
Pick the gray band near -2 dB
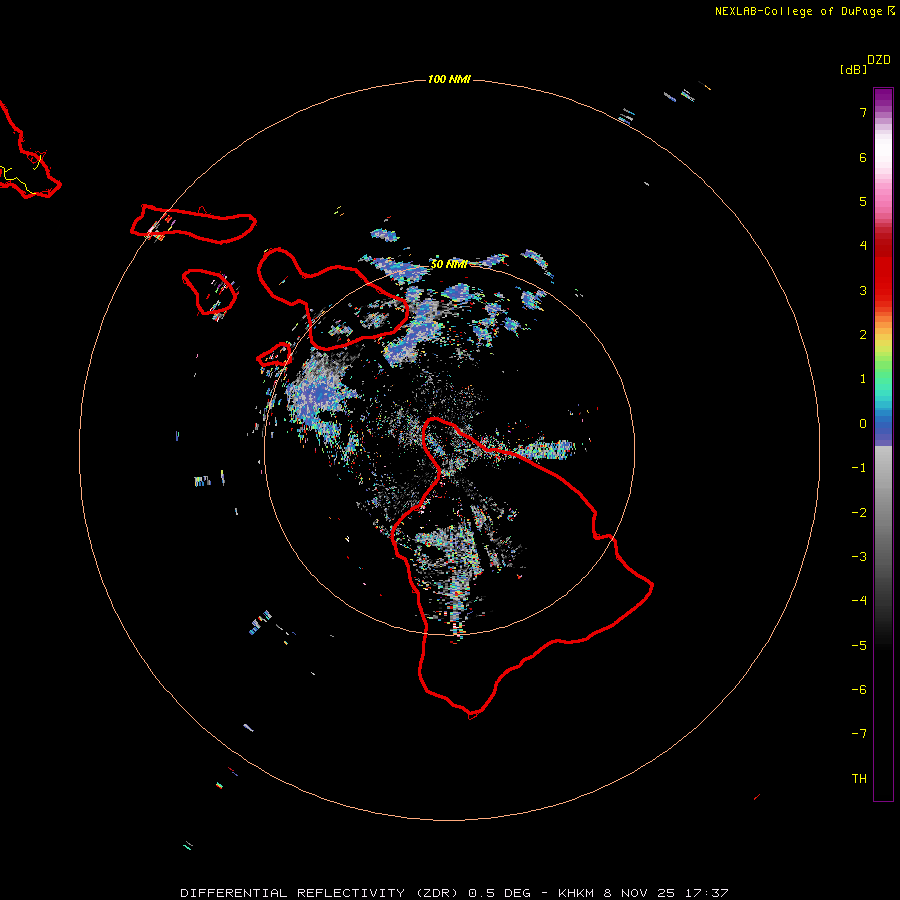883,512
